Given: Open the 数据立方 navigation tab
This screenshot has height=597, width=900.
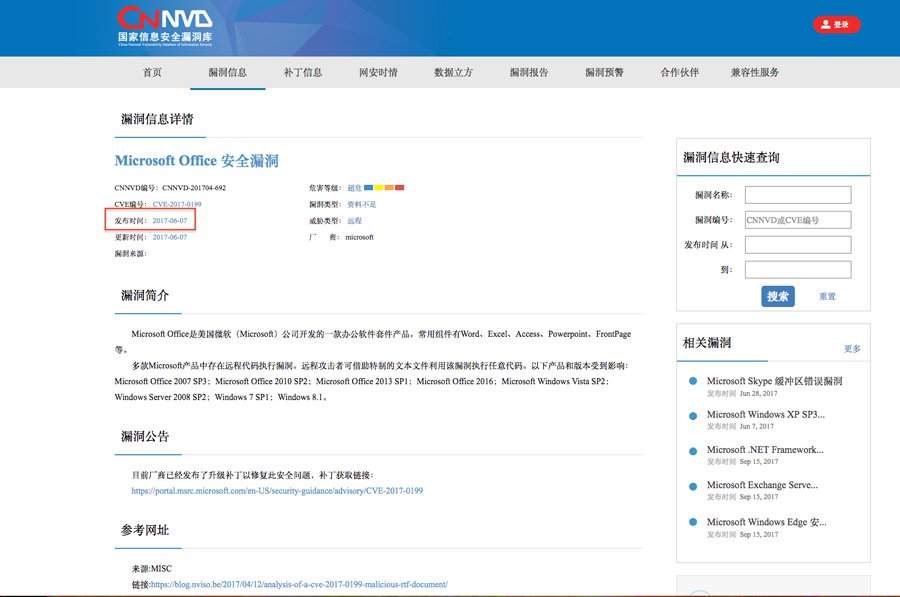Looking at the screenshot, I should tap(453, 72).
